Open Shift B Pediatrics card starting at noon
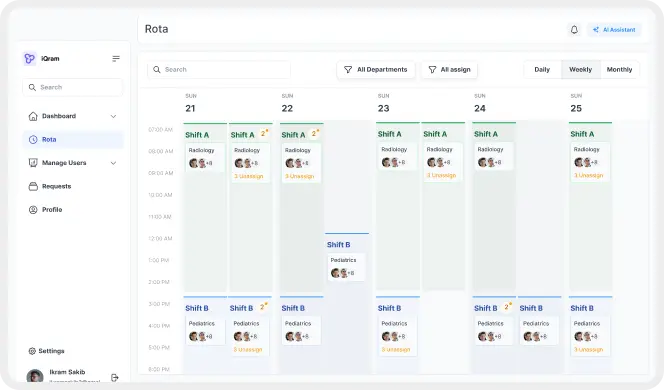 click(346, 267)
